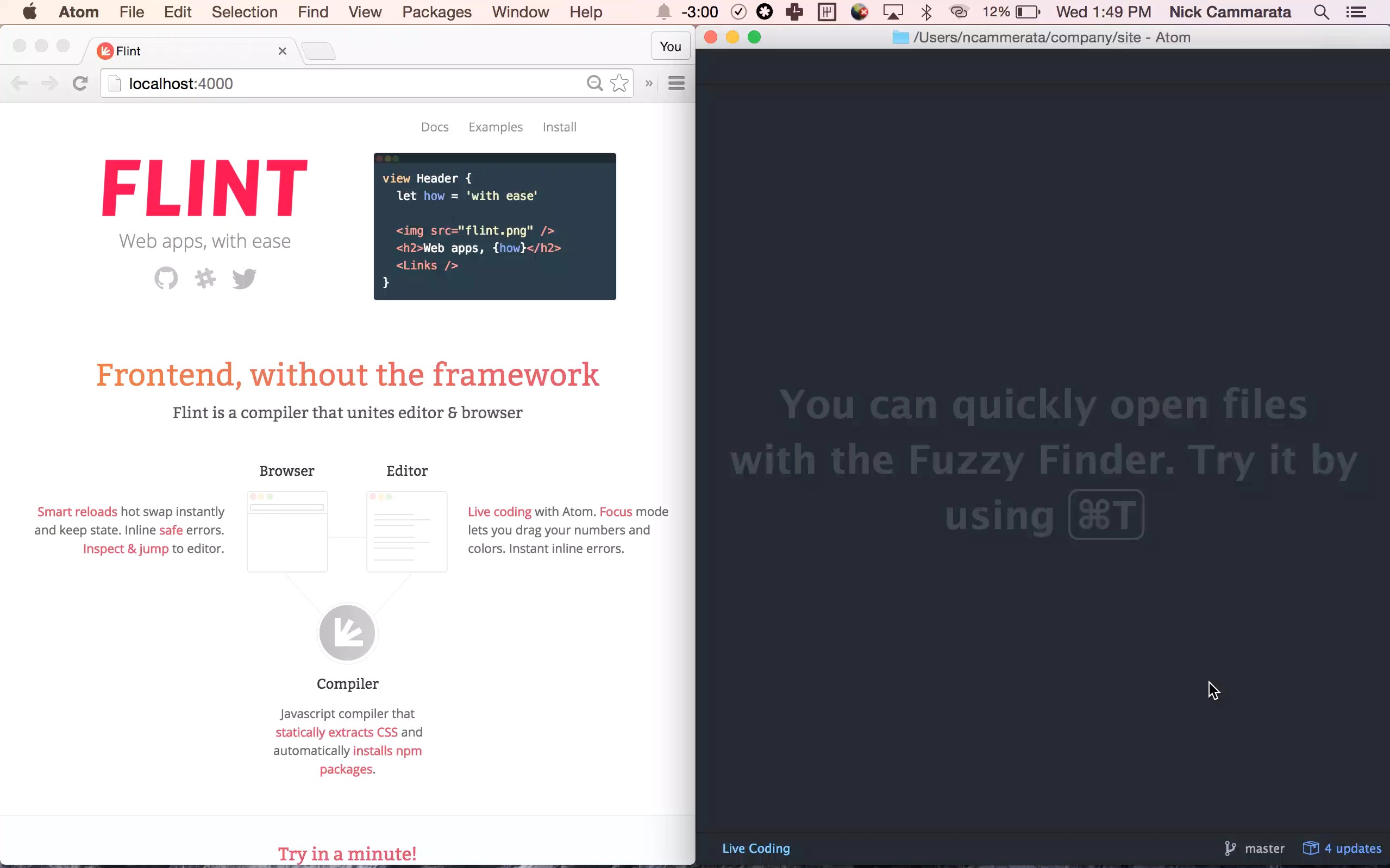The width and height of the screenshot is (1390, 868).
Task: Click the Nick Cammarata user menu
Action: point(1230,11)
